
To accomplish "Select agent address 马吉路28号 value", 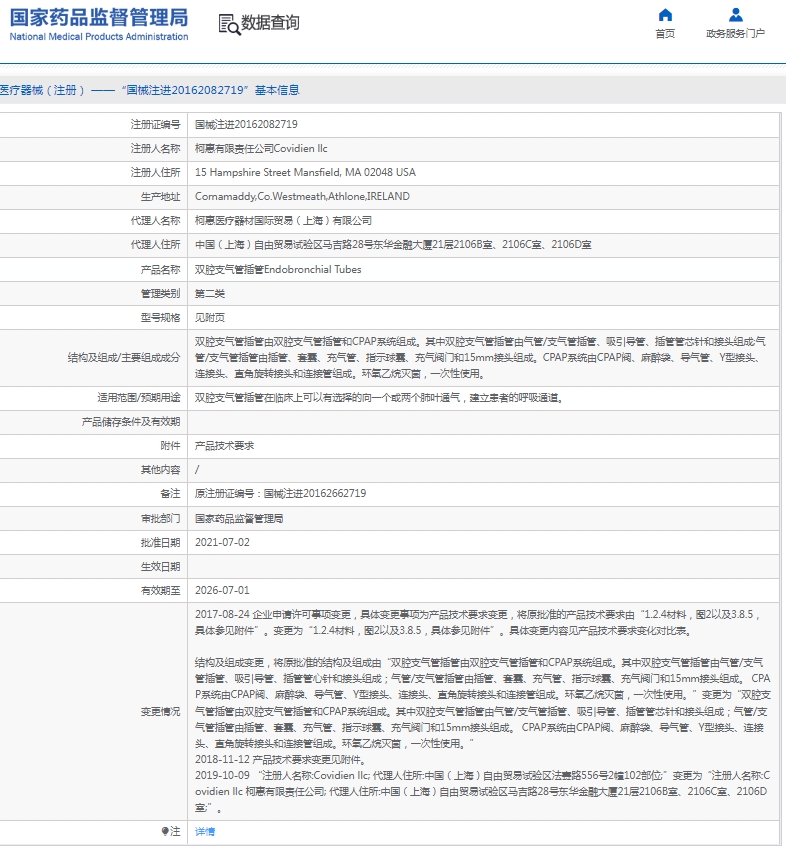I will (393, 244).
